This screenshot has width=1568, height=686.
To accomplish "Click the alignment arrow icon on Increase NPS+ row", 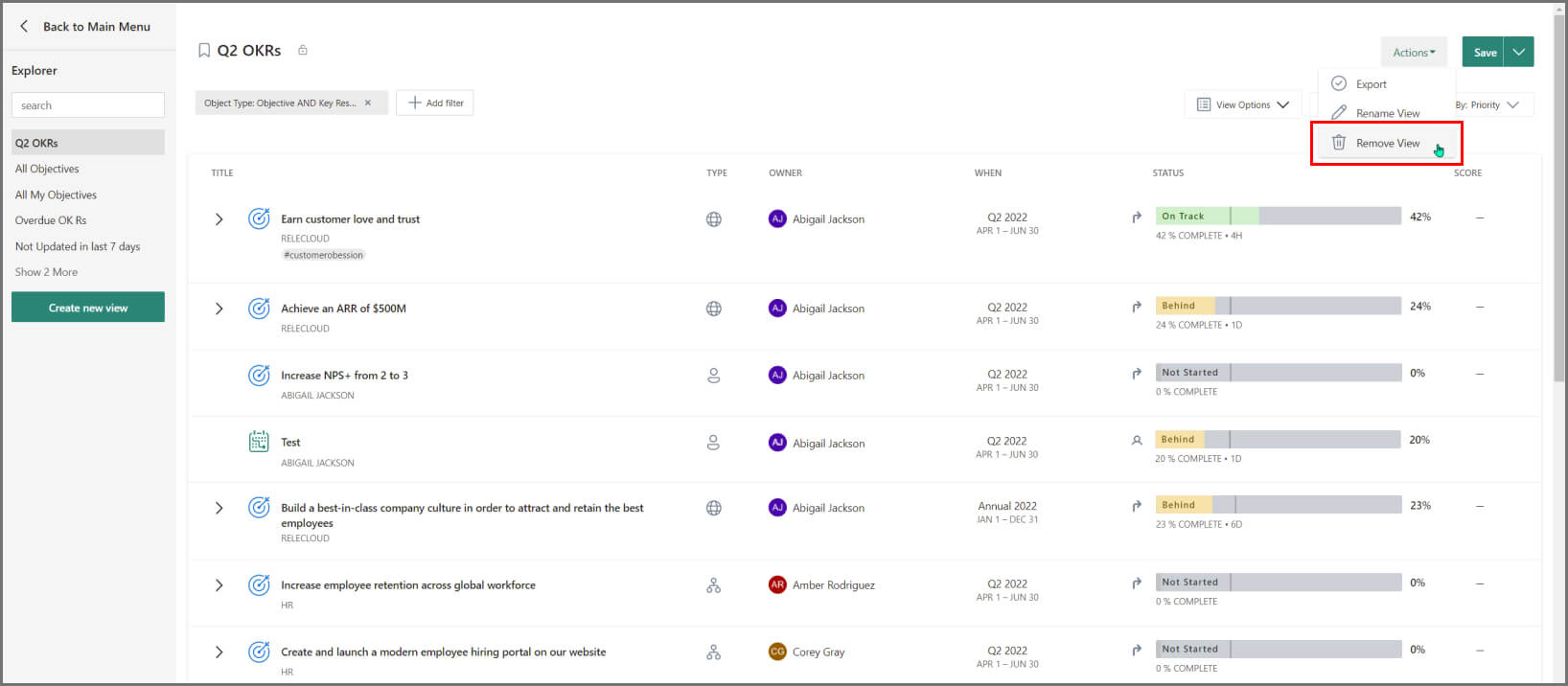I will 1137,374.
